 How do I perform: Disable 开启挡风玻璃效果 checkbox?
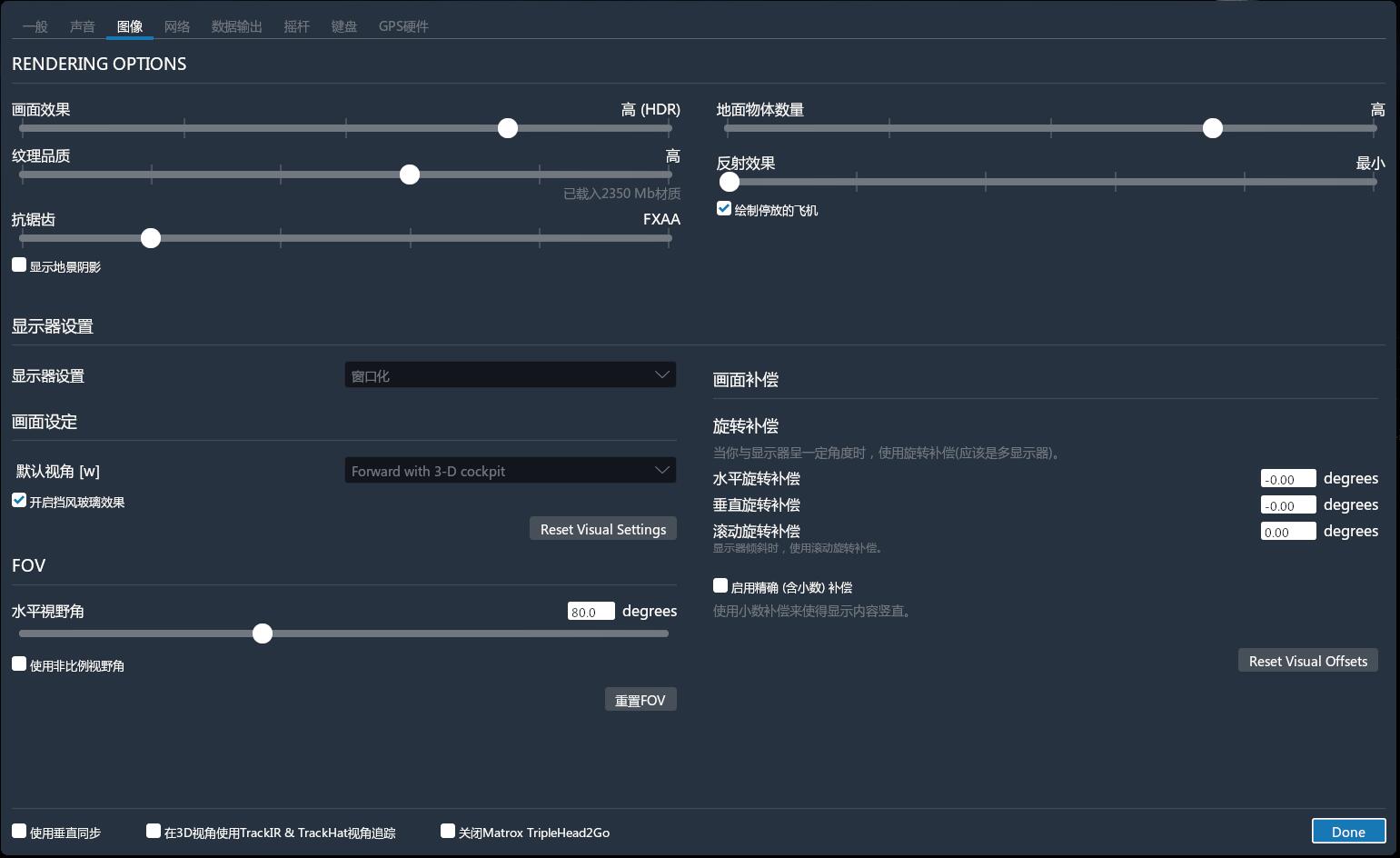19,500
